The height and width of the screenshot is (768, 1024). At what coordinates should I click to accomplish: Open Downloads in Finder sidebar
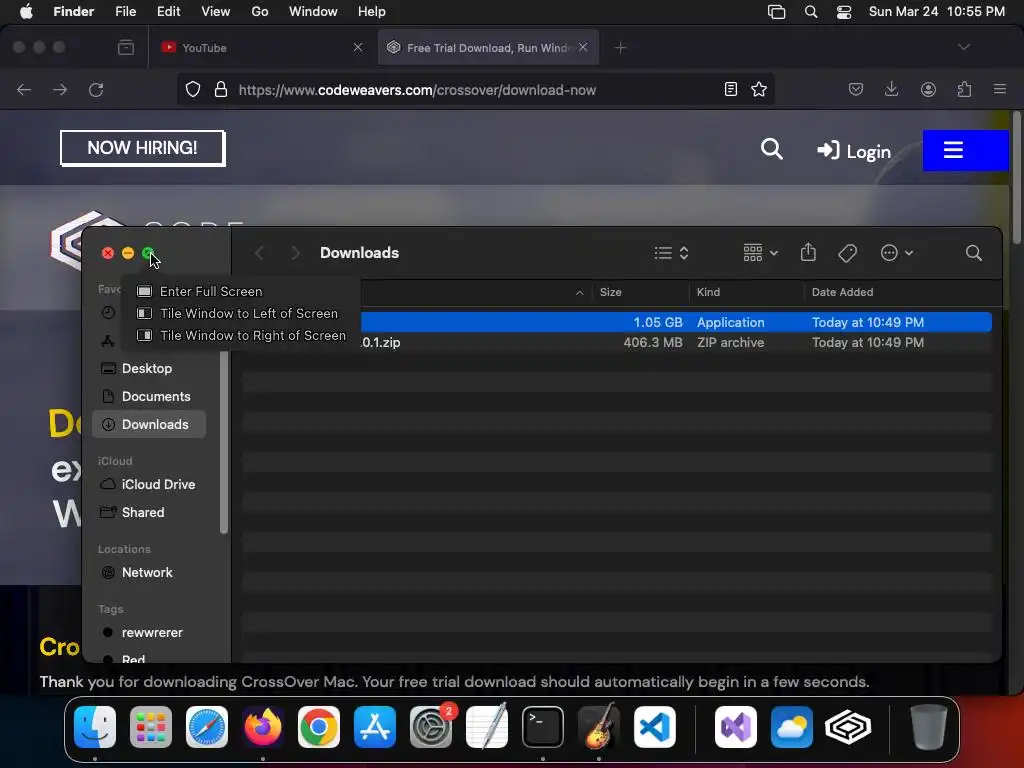pos(150,424)
